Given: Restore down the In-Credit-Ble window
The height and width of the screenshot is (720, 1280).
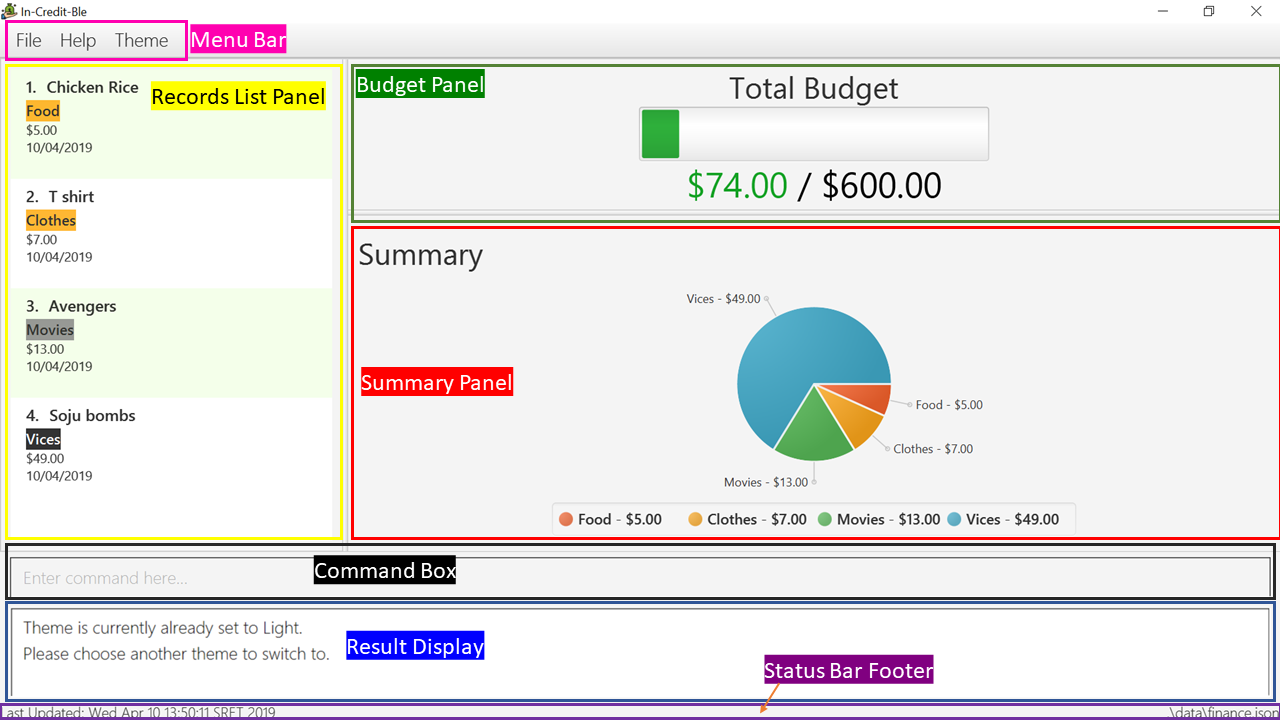Looking at the screenshot, I should [x=1209, y=11].
